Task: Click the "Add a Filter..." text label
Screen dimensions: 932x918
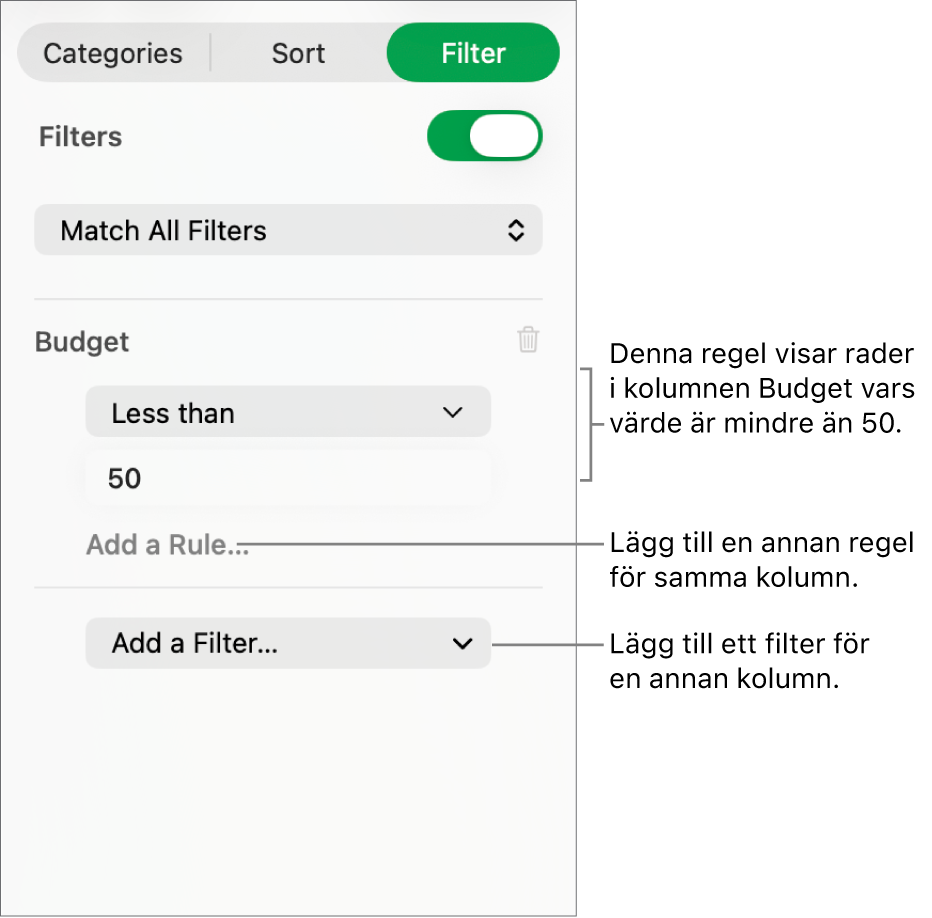Action: coord(195,643)
